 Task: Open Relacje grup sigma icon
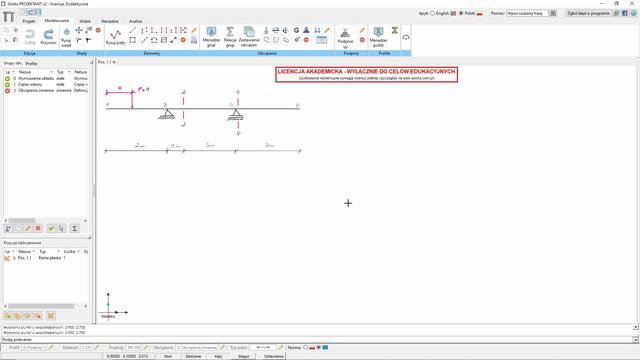tap(230, 37)
